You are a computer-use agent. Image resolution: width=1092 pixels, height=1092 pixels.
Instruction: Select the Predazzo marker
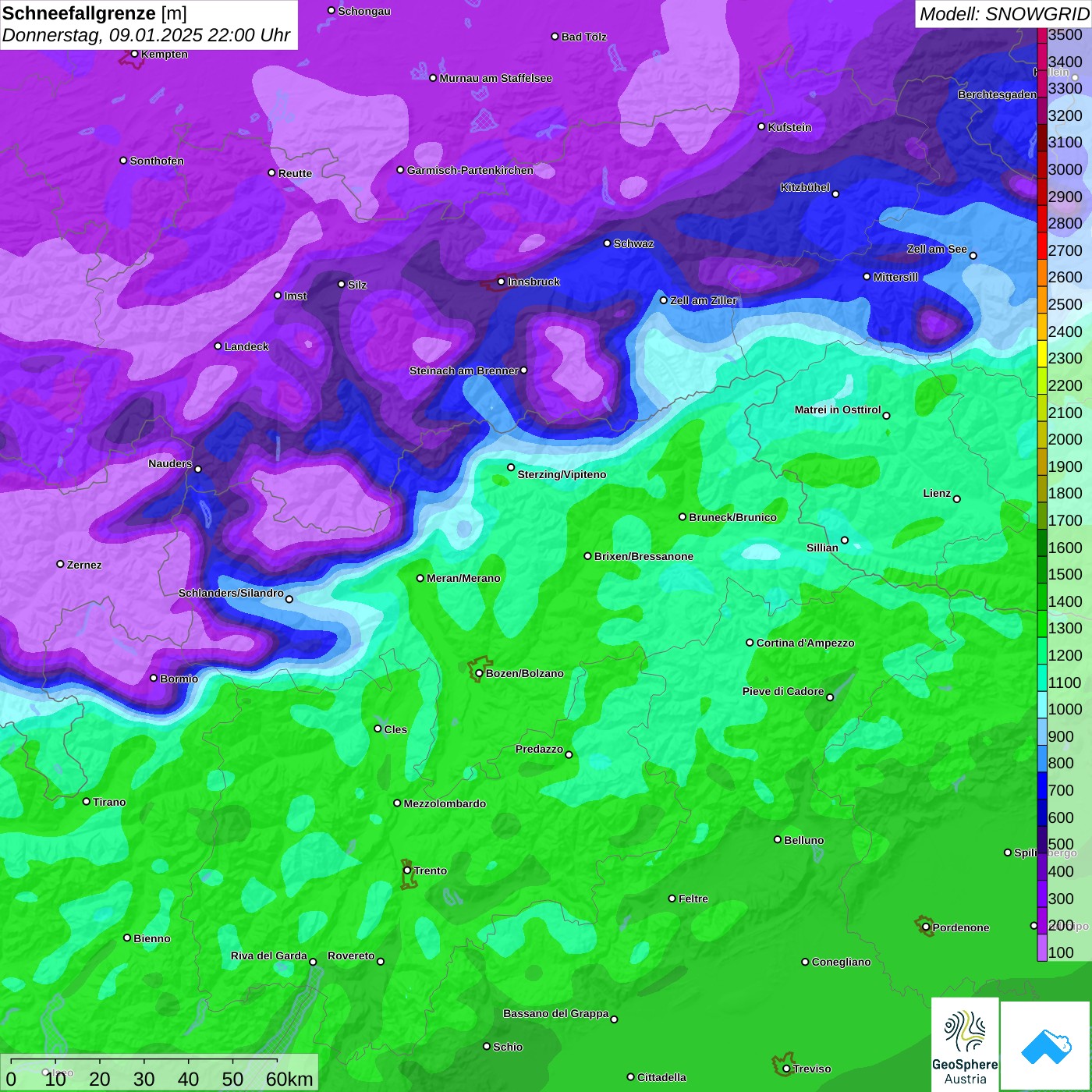(x=569, y=754)
